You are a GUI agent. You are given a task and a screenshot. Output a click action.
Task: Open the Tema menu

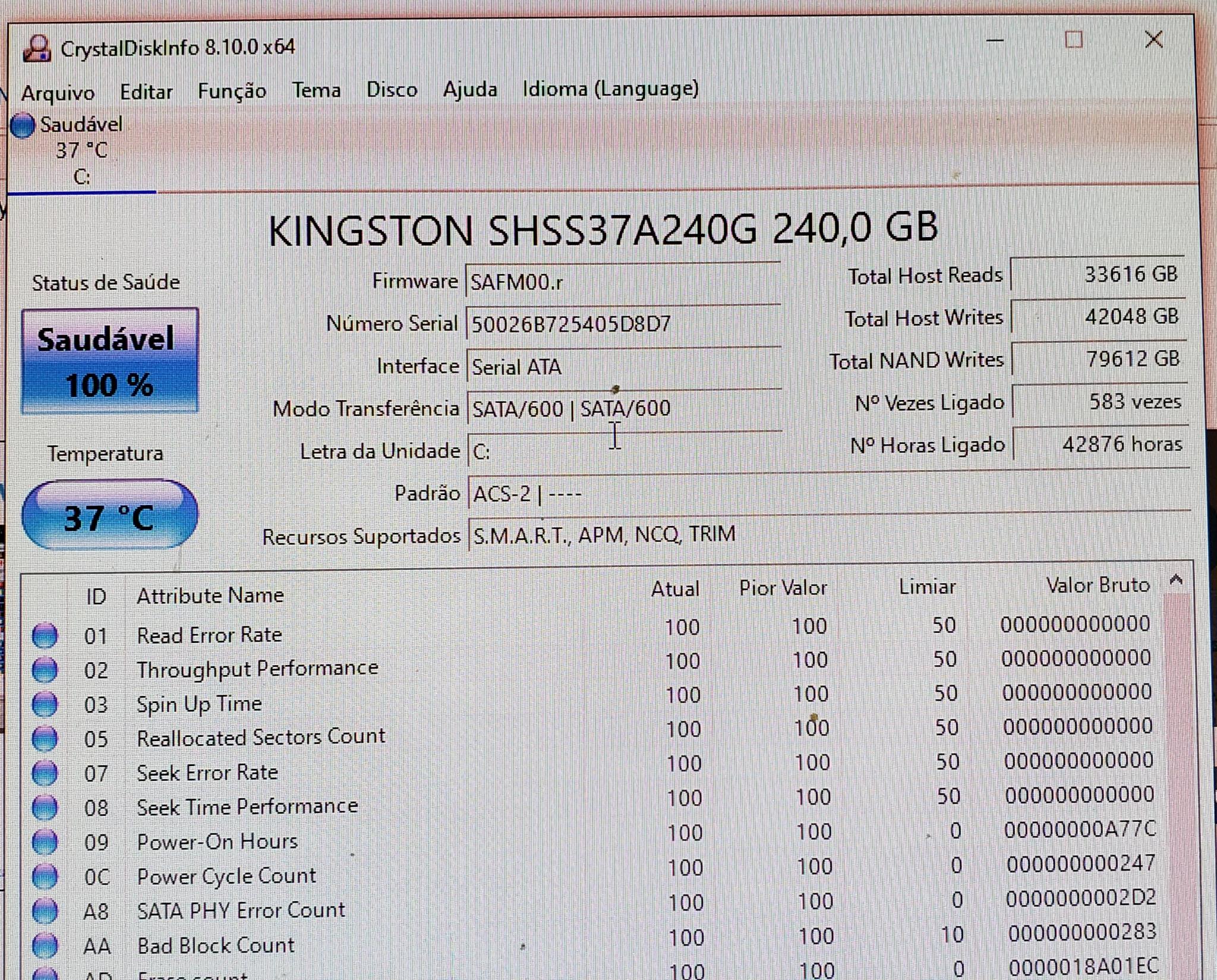pyautogui.click(x=316, y=90)
